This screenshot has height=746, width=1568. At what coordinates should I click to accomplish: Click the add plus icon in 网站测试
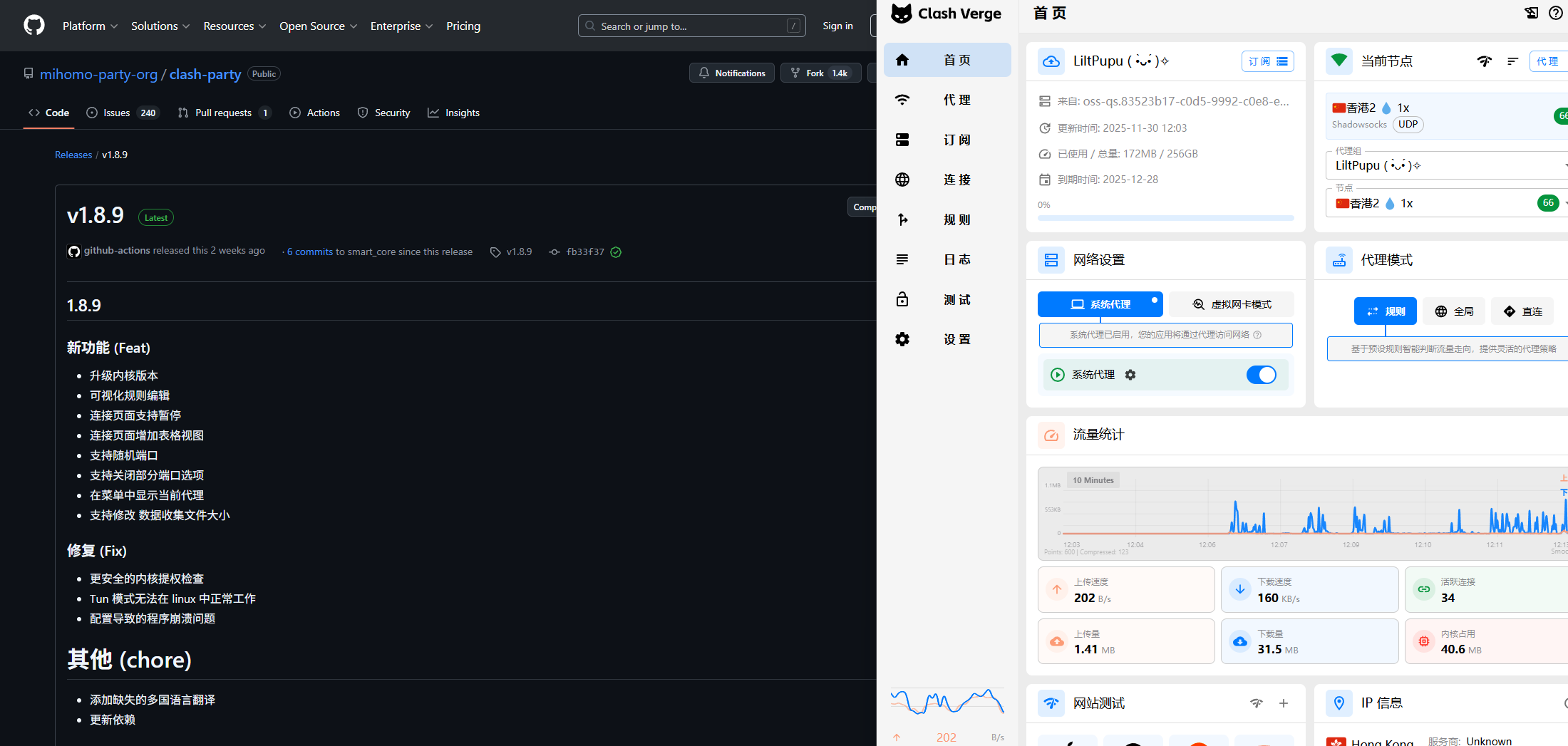tap(1284, 703)
